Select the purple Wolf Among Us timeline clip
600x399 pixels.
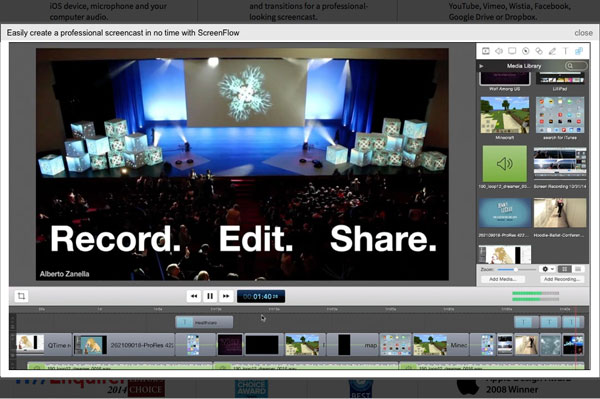pos(230,345)
